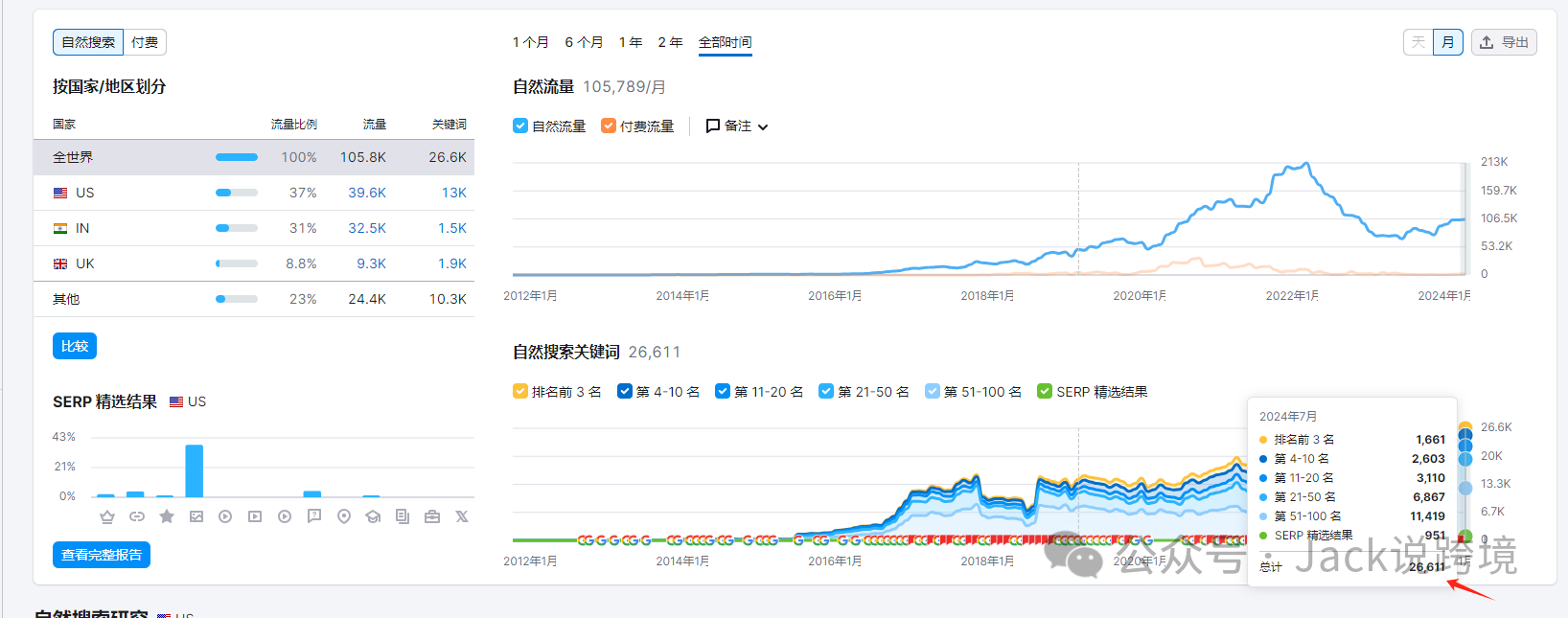The image size is (1568, 618).
Task: Select the X (Twitter) SERP feature icon
Action: (x=462, y=516)
